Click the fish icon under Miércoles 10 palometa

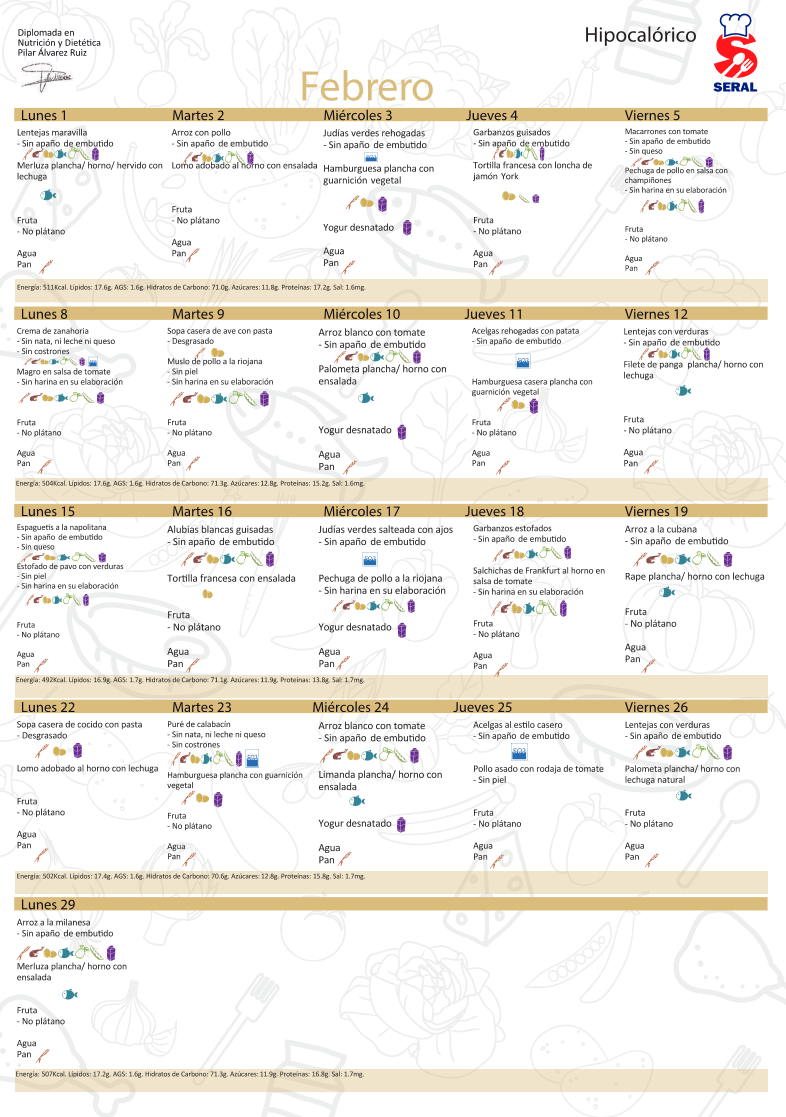(x=366, y=397)
